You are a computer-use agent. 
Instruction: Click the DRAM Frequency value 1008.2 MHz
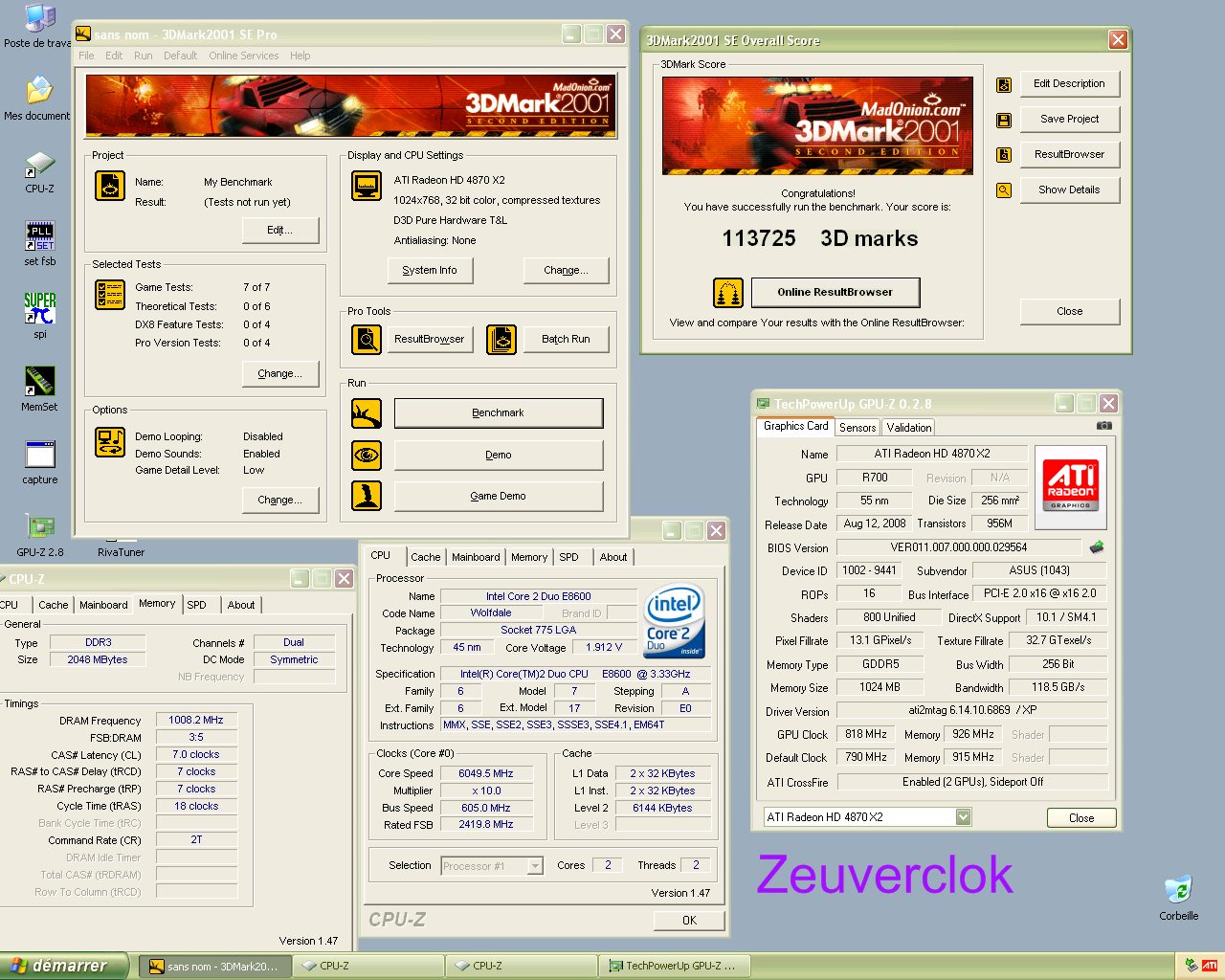tap(196, 721)
